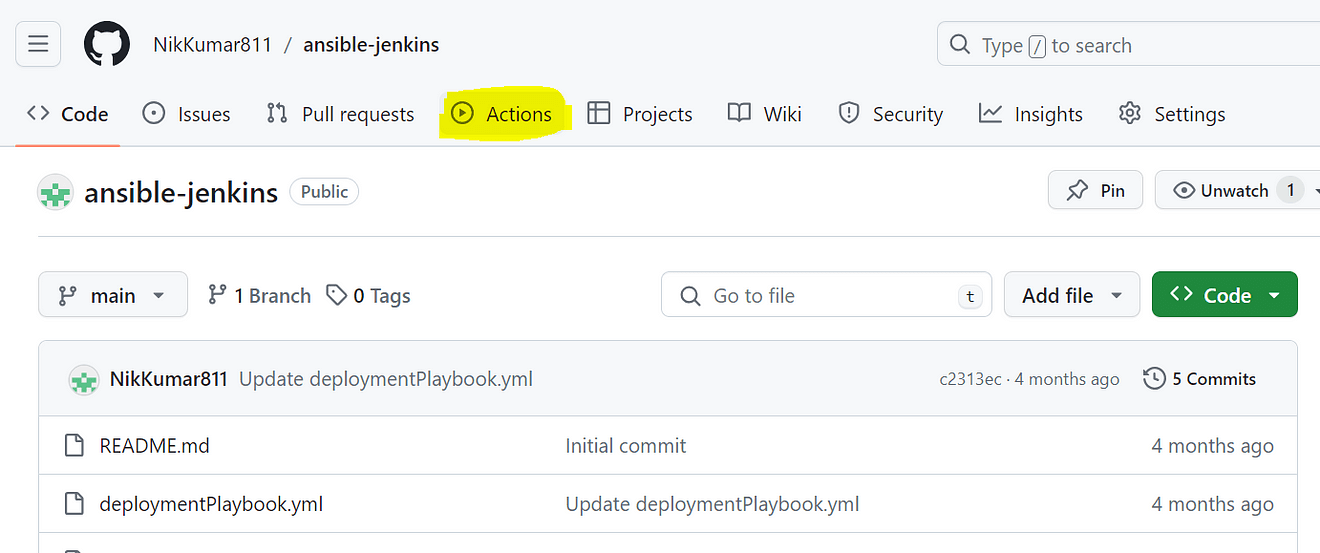Expand the main branch dropdown

pos(112,295)
